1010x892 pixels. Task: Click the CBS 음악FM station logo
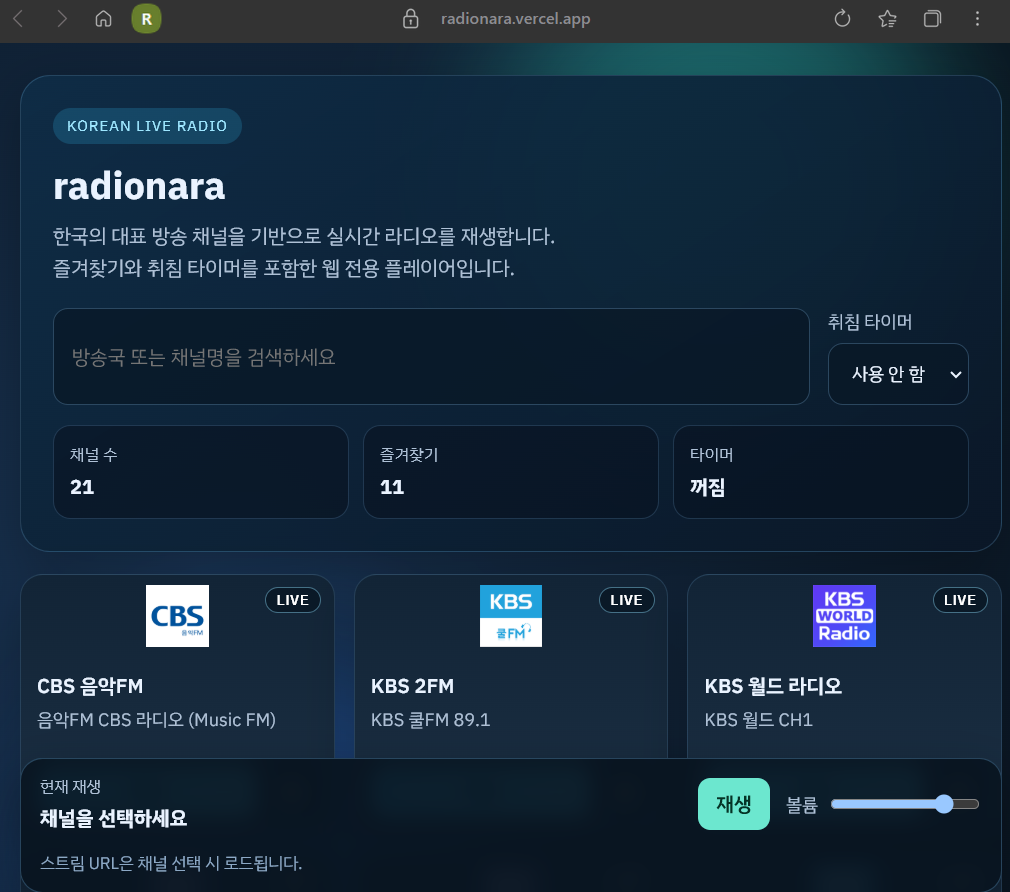pyautogui.click(x=177, y=615)
